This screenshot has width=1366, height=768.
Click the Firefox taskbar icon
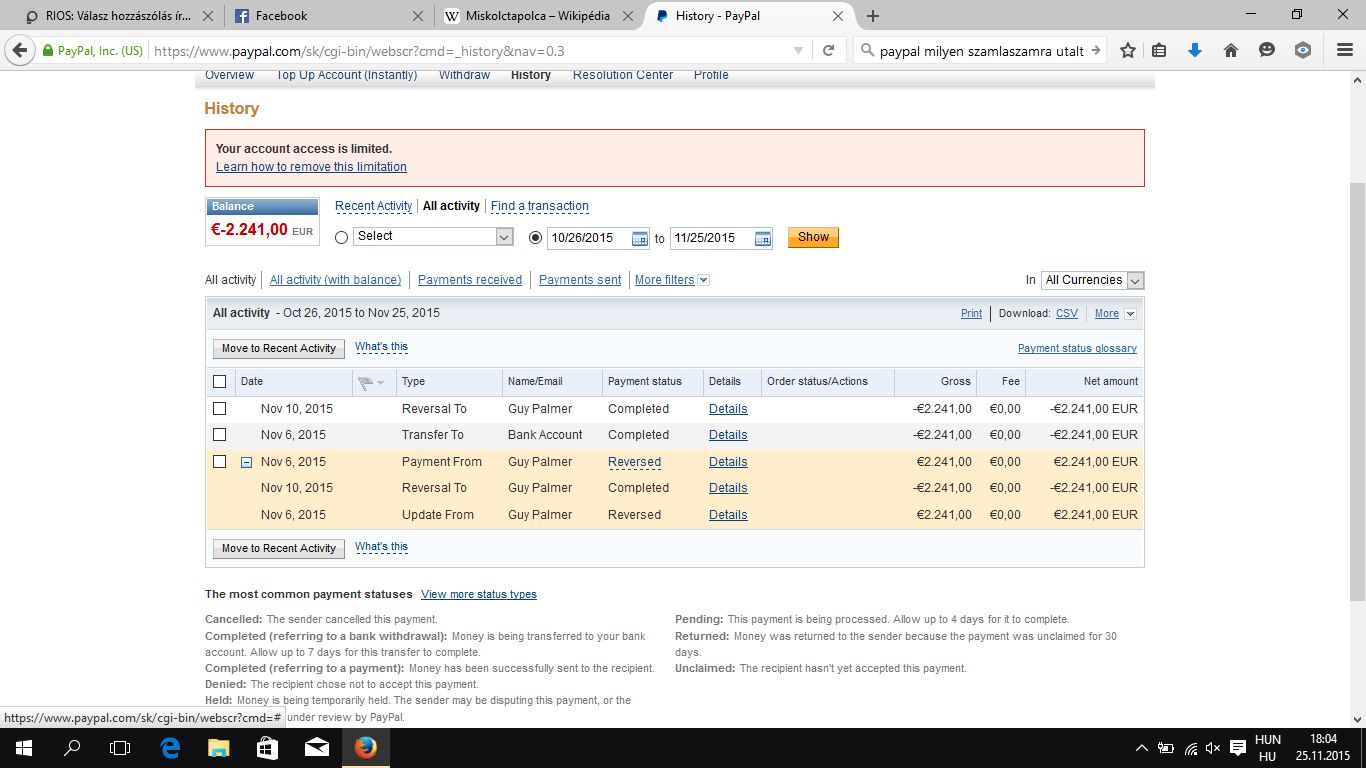[x=365, y=747]
